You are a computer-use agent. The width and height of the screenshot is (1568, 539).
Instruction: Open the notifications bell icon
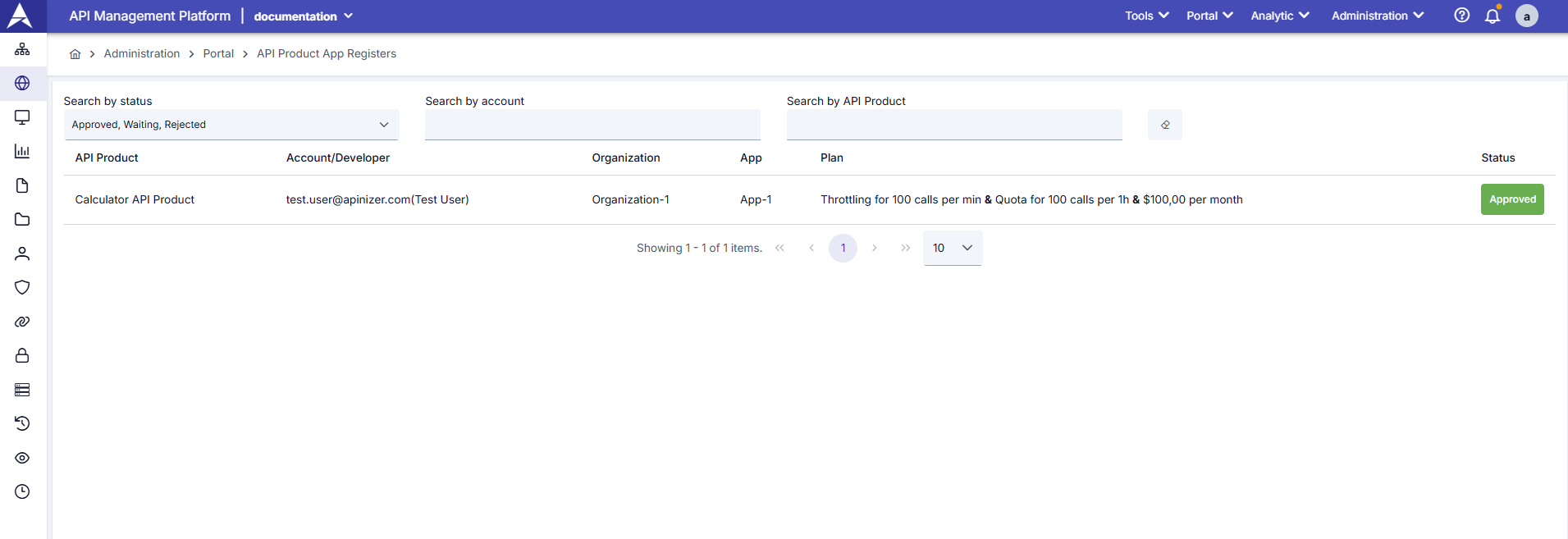[x=1492, y=16]
